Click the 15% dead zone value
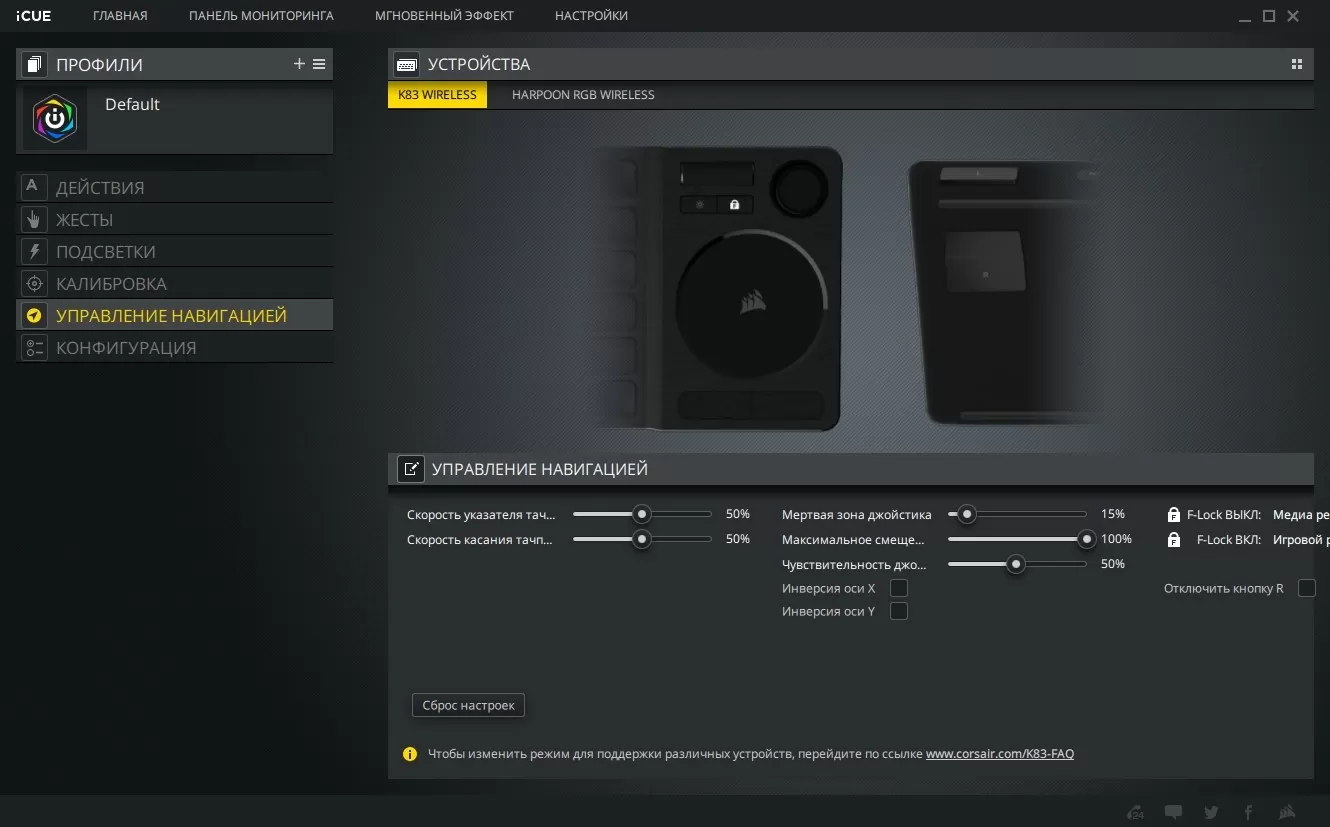Viewport: 1330px width, 827px height. click(1112, 514)
